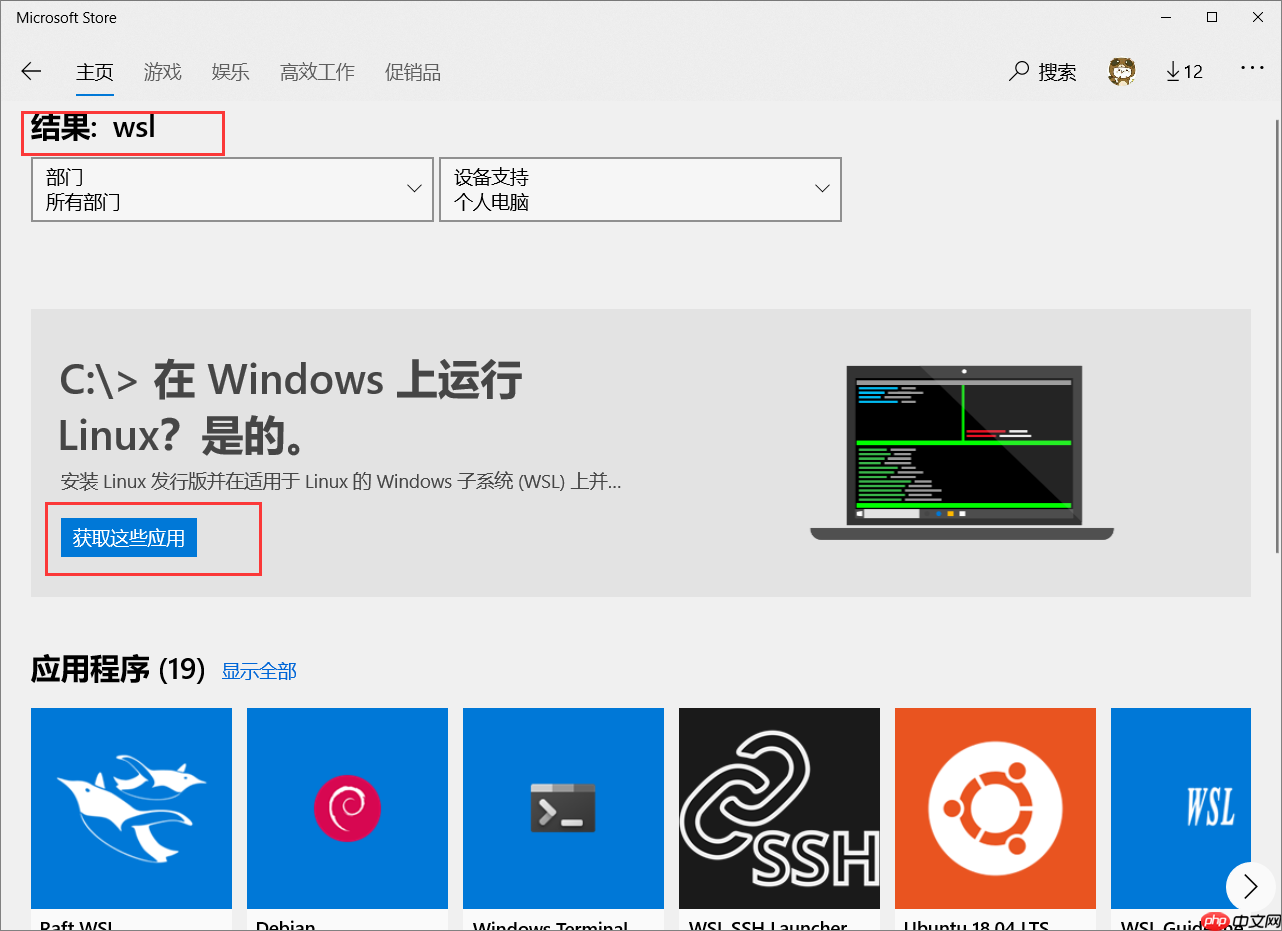
Task: Open the 促销品 deals section
Action: tap(412, 71)
